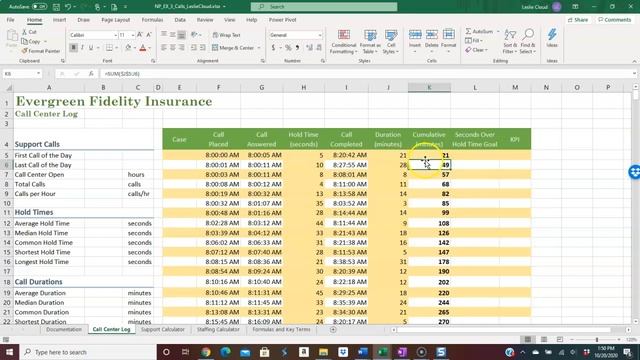
Task: Click the Share button
Action: [x=578, y=20]
